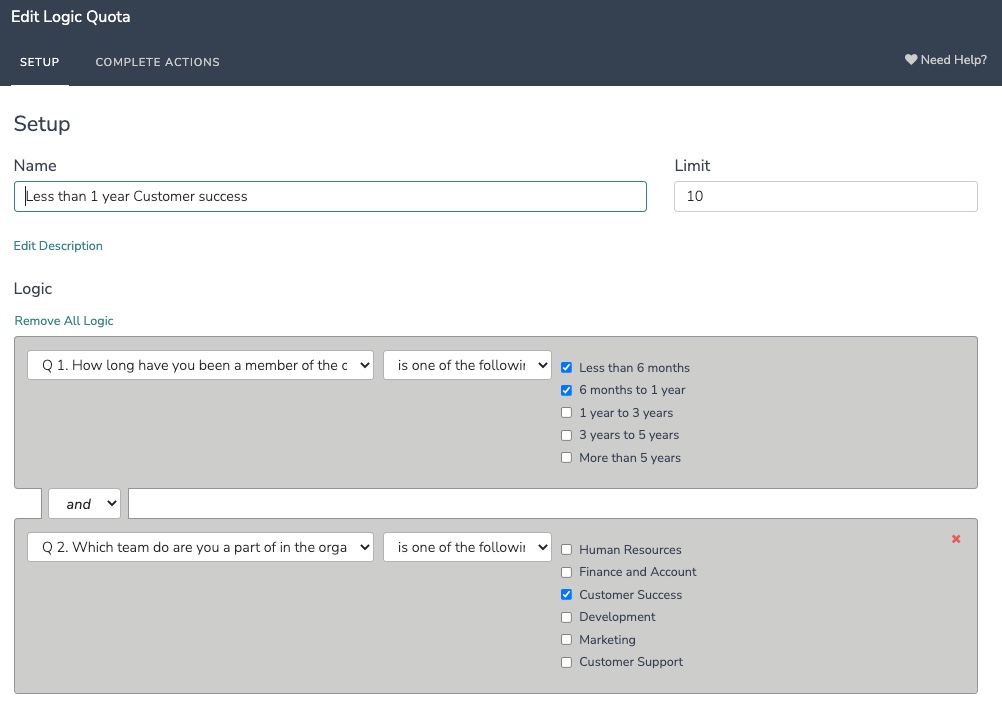Image resolution: width=1002 pixels, height=702 pixels.
Task: Uncheck the Less than 6 months checkbox
Action: coord(567,368)
